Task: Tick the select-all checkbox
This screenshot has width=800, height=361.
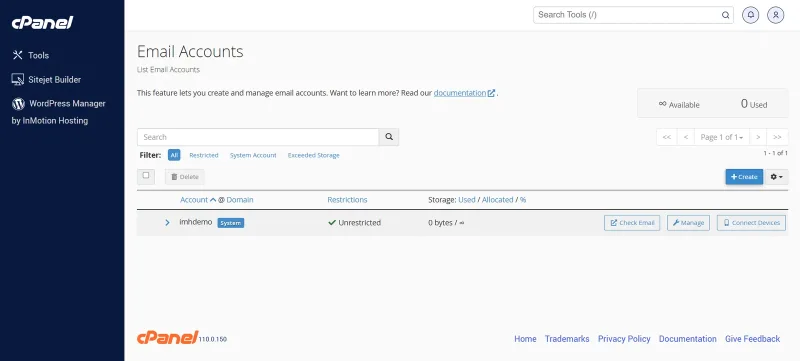Action: point(146,175)
